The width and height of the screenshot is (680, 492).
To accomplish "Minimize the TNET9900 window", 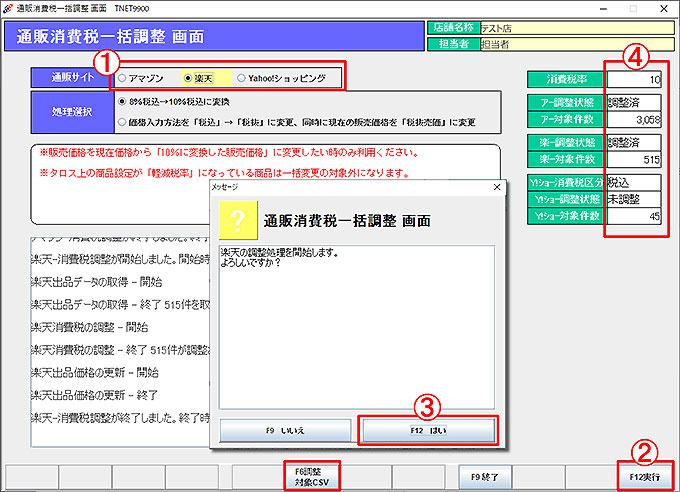I will (x=603, y=9).
